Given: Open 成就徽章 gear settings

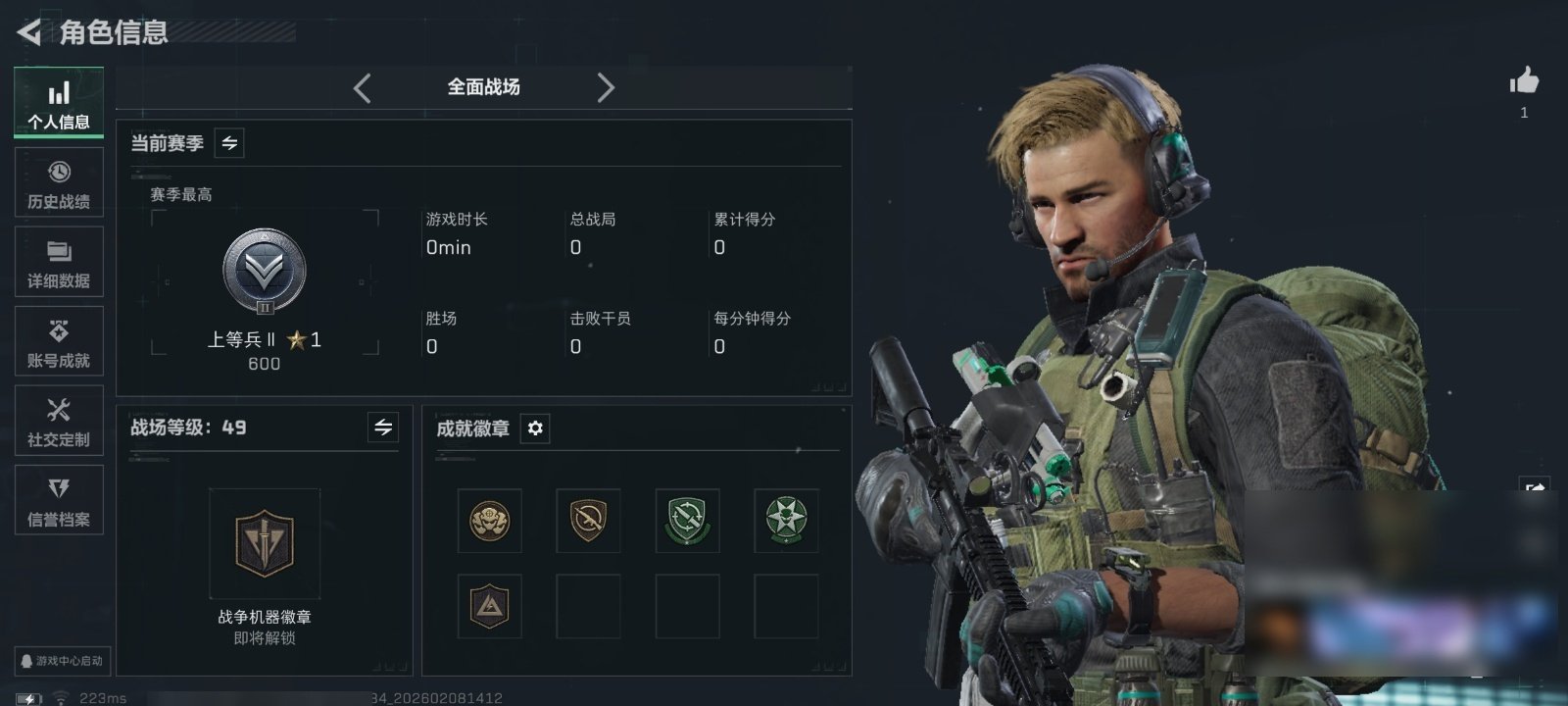Looking at the screenshot, I should (535, 429).
